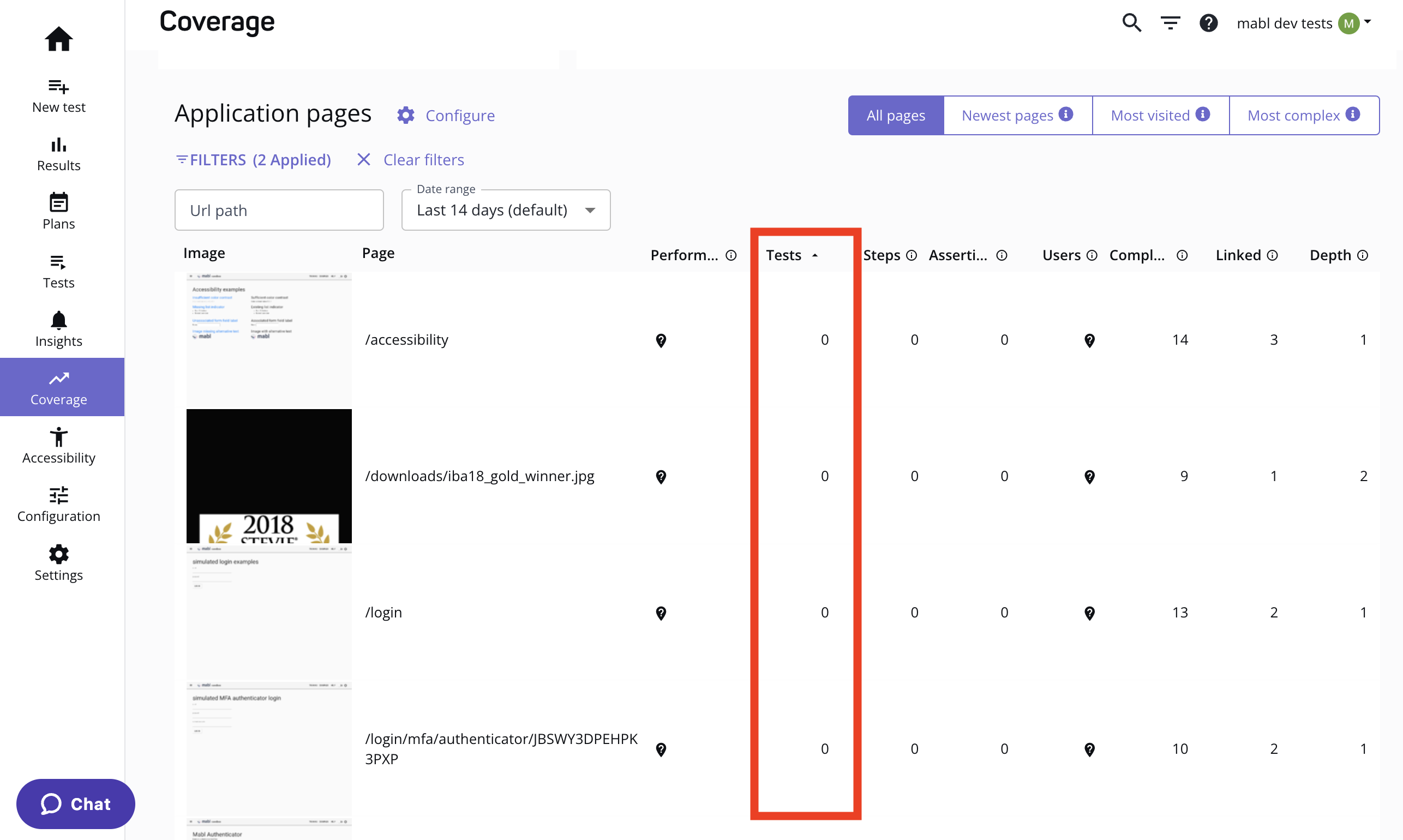Click the Users column header

pyautogui.click(x=1061, y=255)
